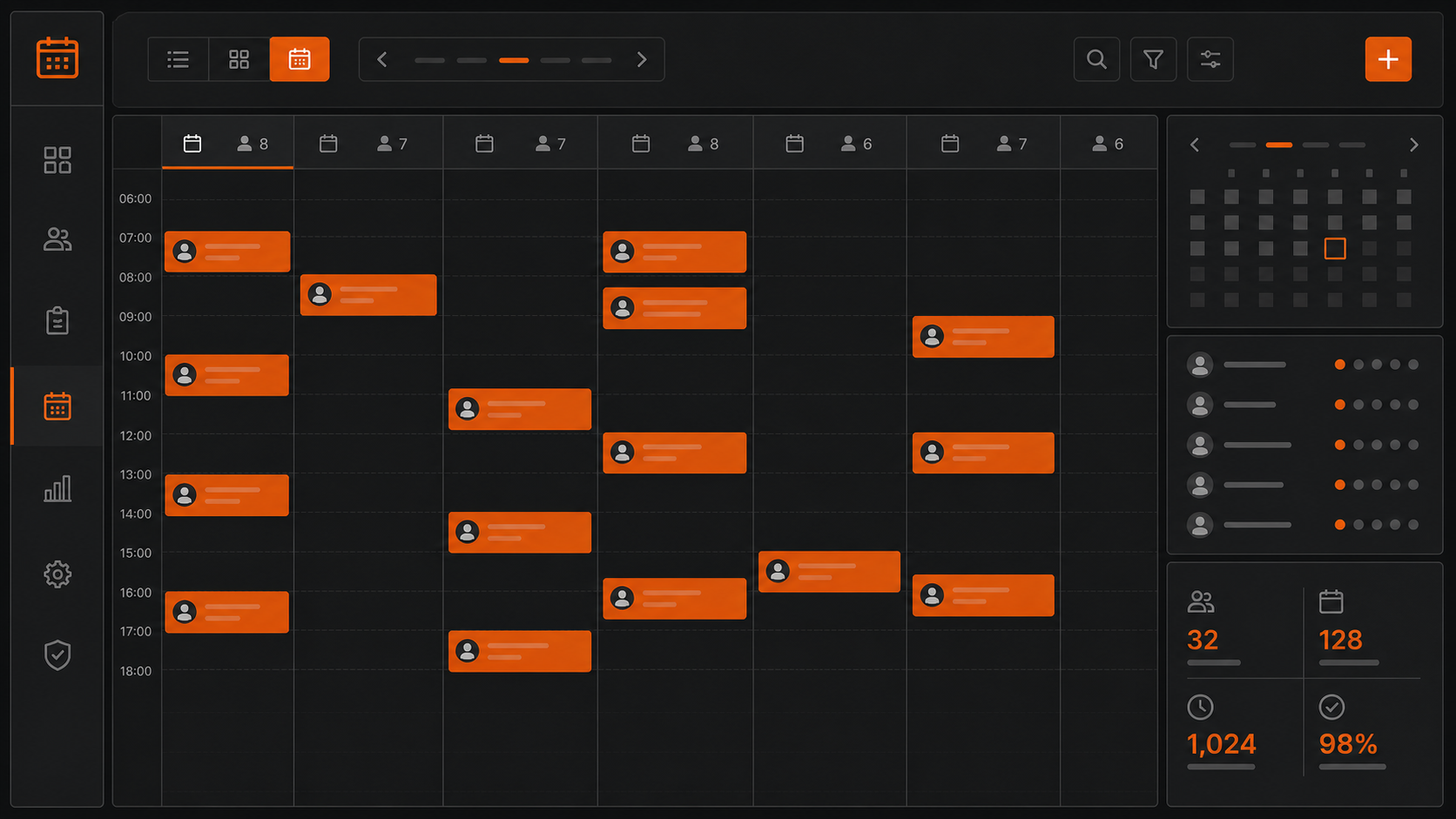Image resolution: width=1456 pixels, height=819 pixels.
Task: Open the funnel filter icon
Action: click(x=1153, y=59)
